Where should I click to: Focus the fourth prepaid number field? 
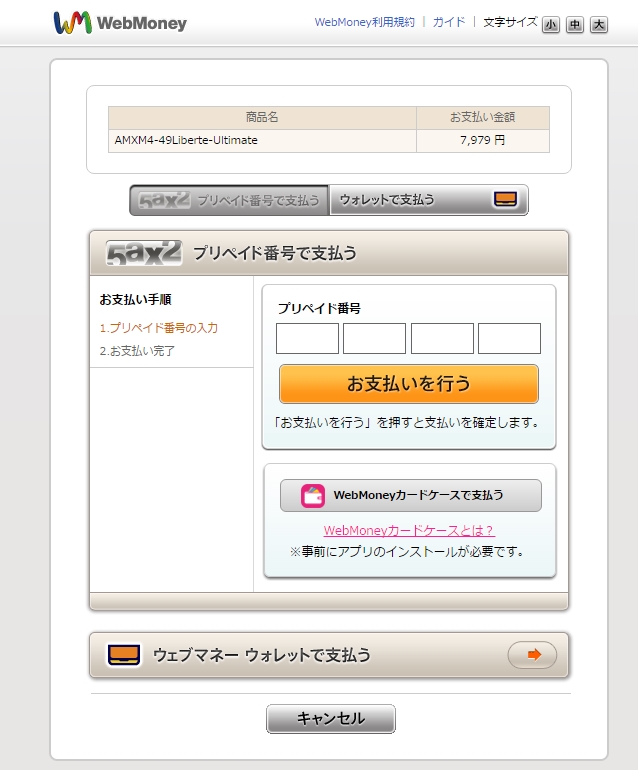click(x=509, y=338)
